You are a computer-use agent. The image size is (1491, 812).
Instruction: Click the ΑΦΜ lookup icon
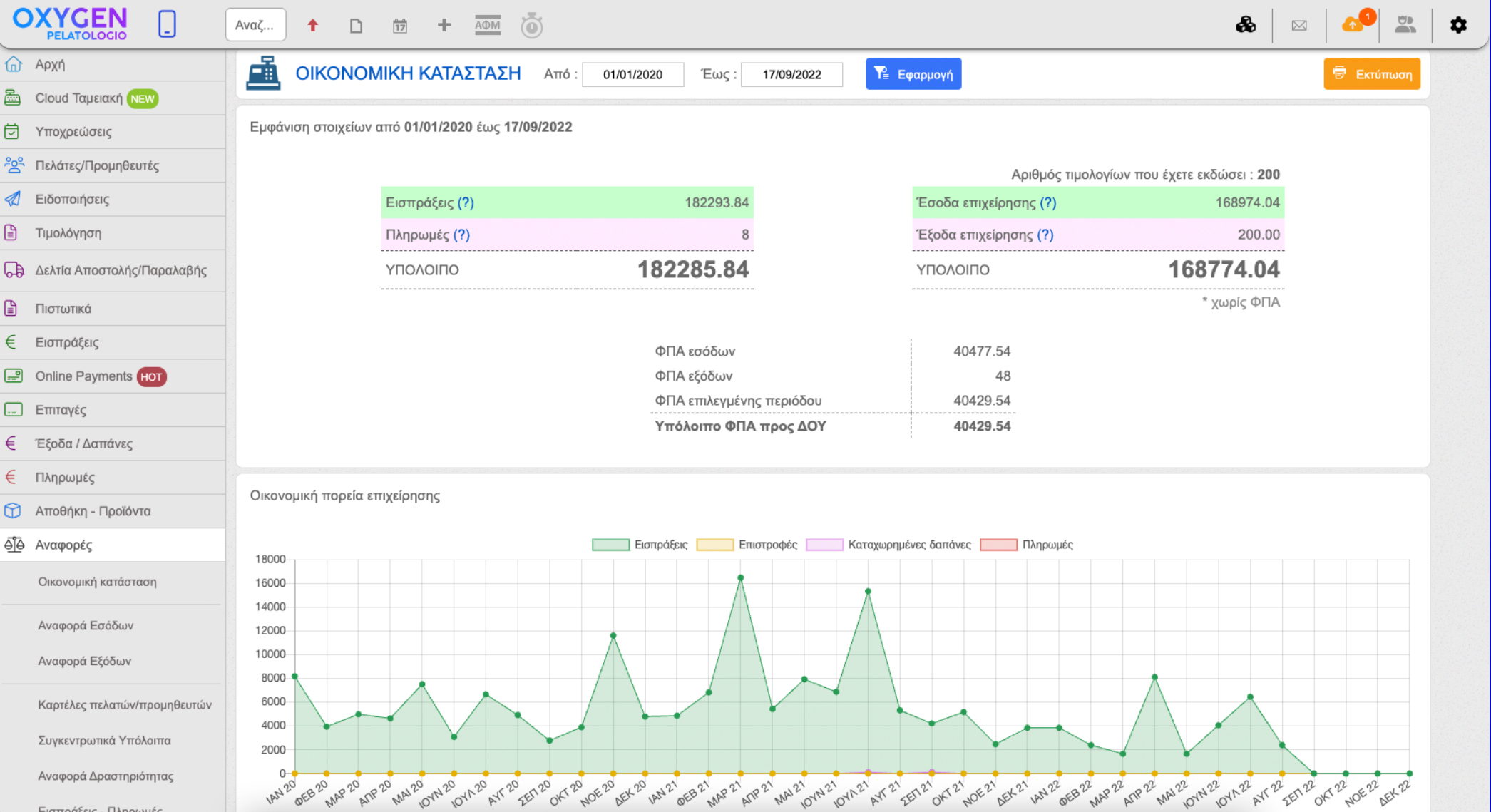(x=488, y=26)
